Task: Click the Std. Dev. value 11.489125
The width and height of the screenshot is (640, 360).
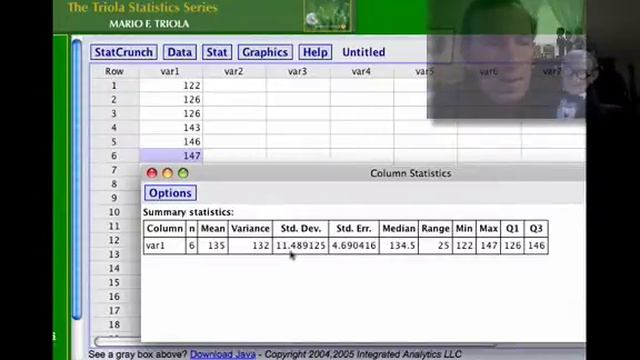Action: click(300, 246)
